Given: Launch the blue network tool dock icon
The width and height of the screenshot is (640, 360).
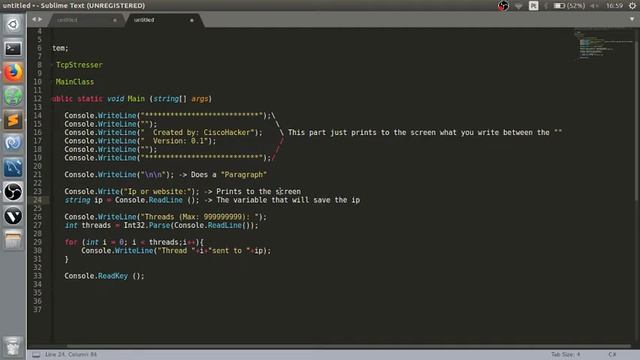Looking at the screenshot, I should tap(13, 168).
